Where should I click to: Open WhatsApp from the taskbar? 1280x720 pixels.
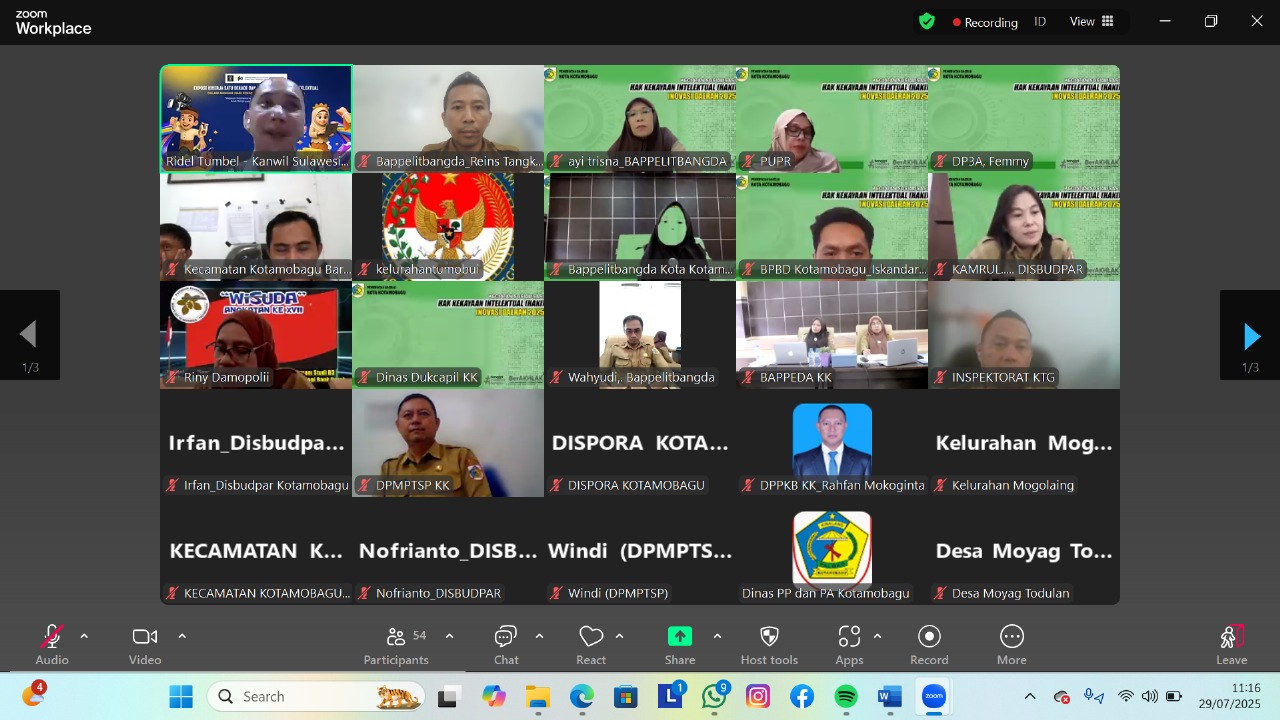pyautogui.click(x=714, y=697)
